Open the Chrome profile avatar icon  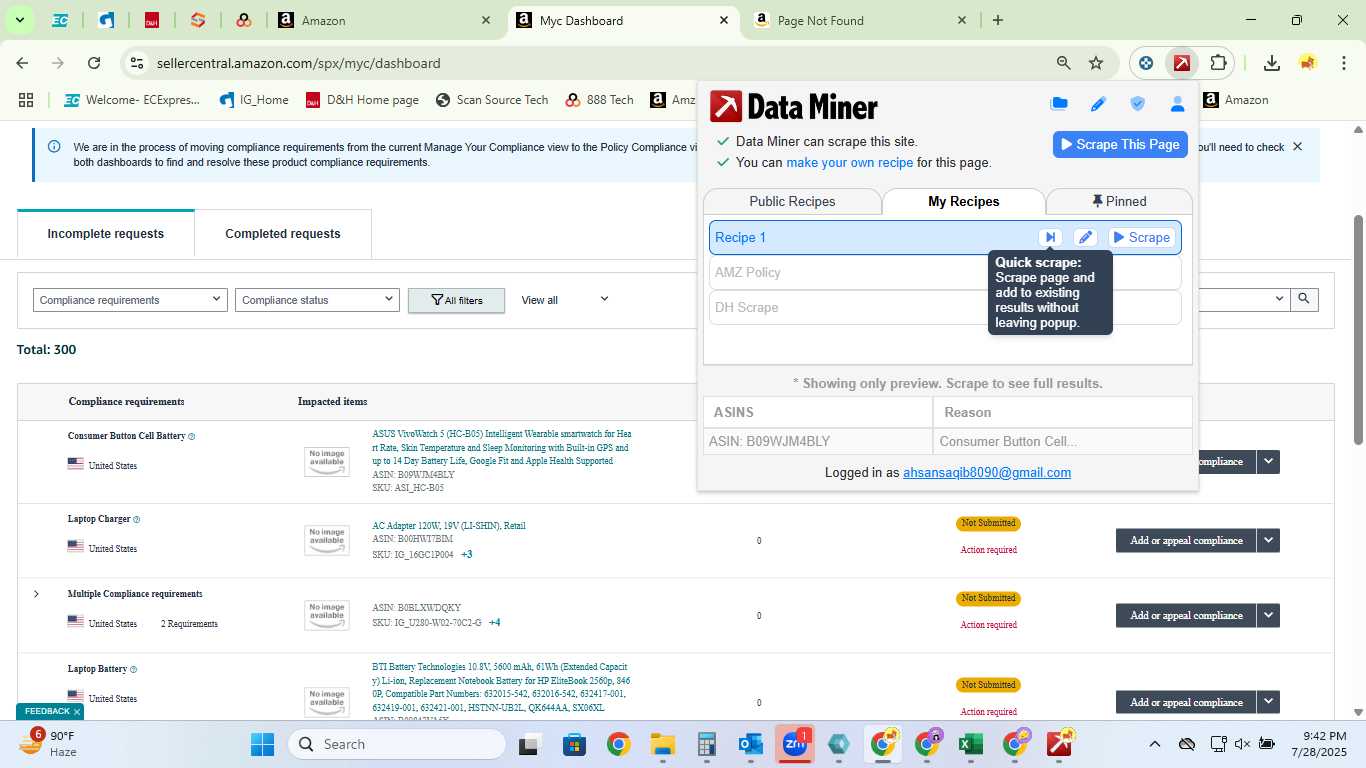[1307, 63]
